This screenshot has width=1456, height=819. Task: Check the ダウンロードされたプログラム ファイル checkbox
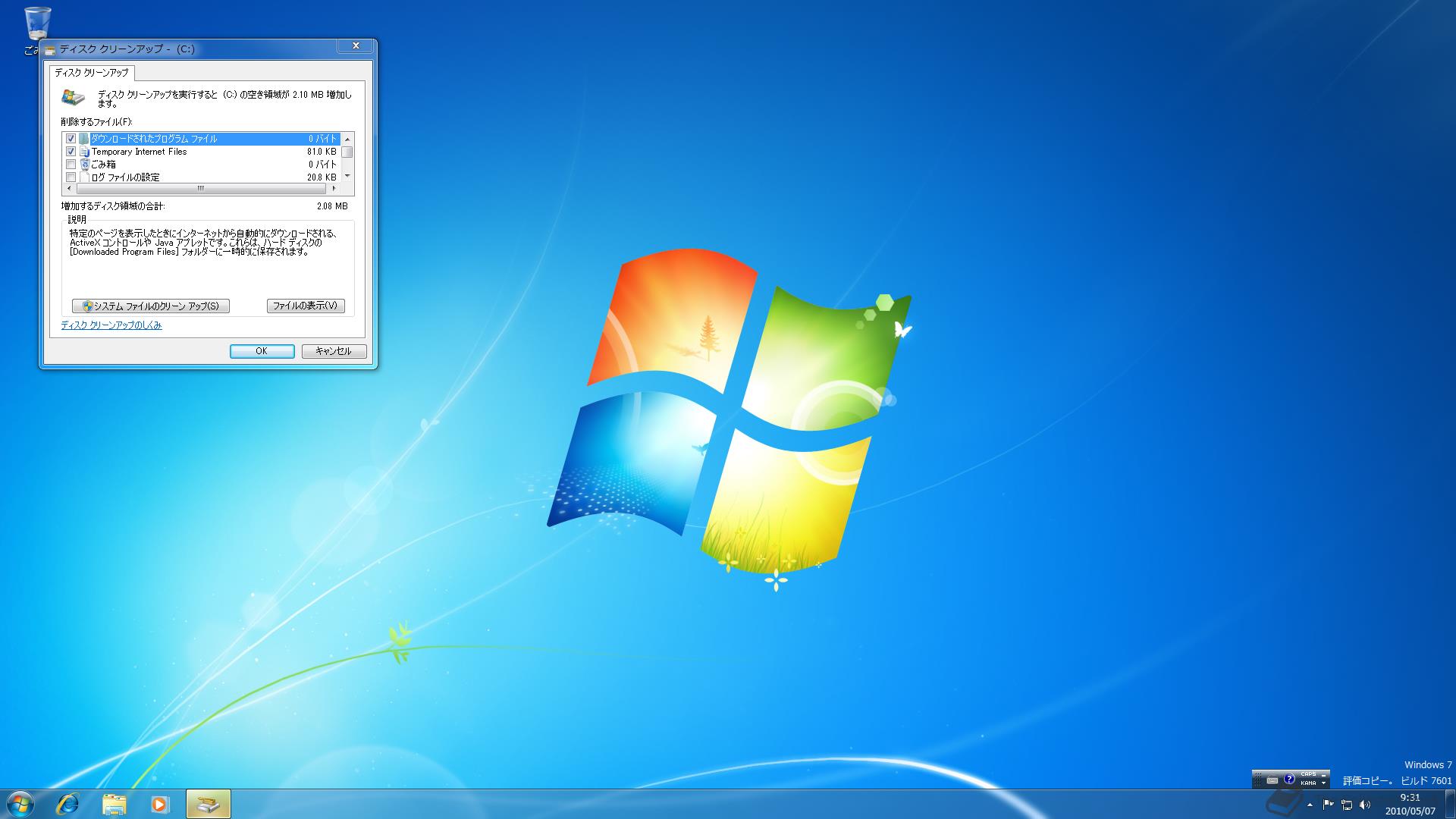pyautogui.click(x=71, y=139)
